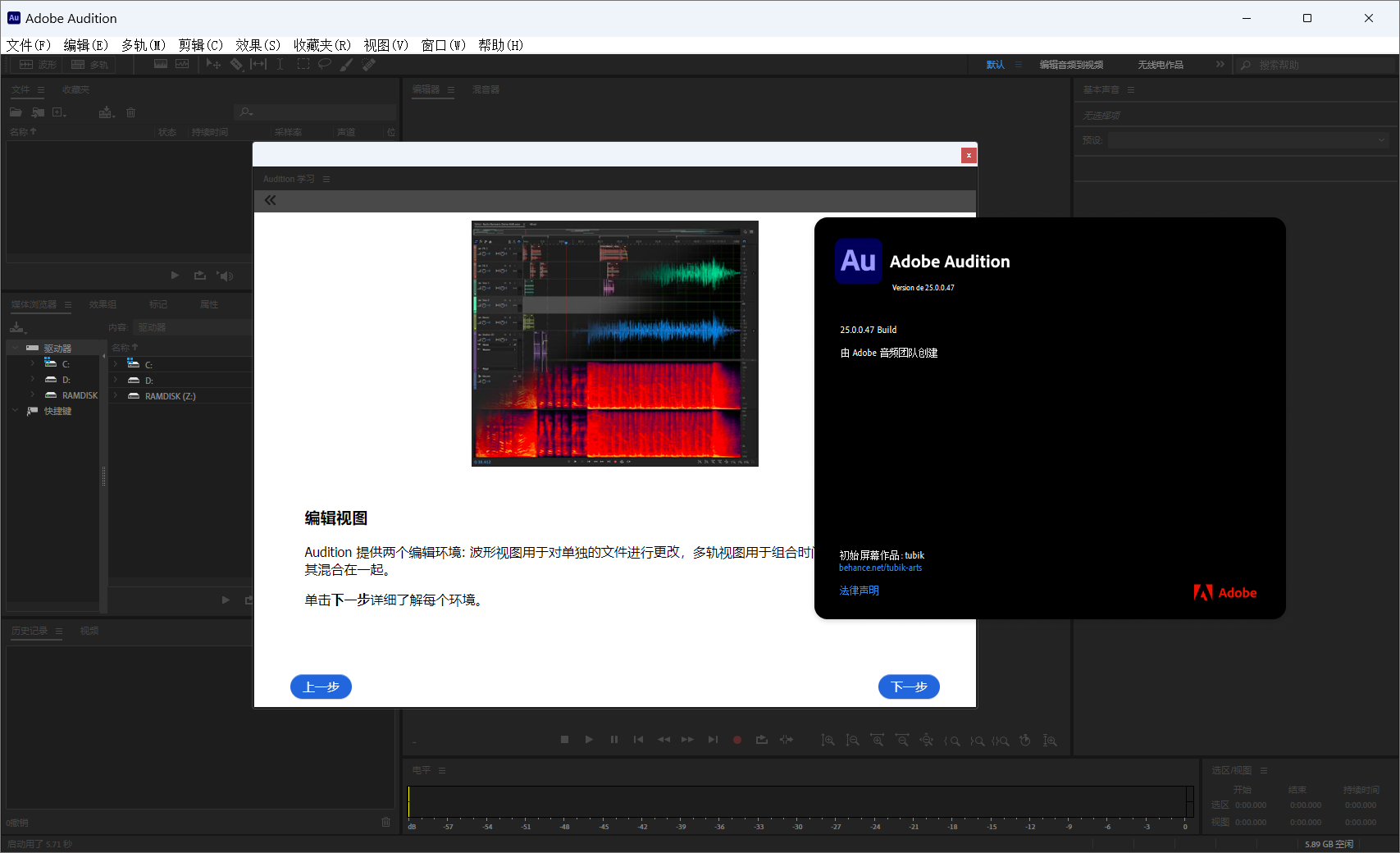Toggle the spectral pitch display icon

(x=182, y=64)
